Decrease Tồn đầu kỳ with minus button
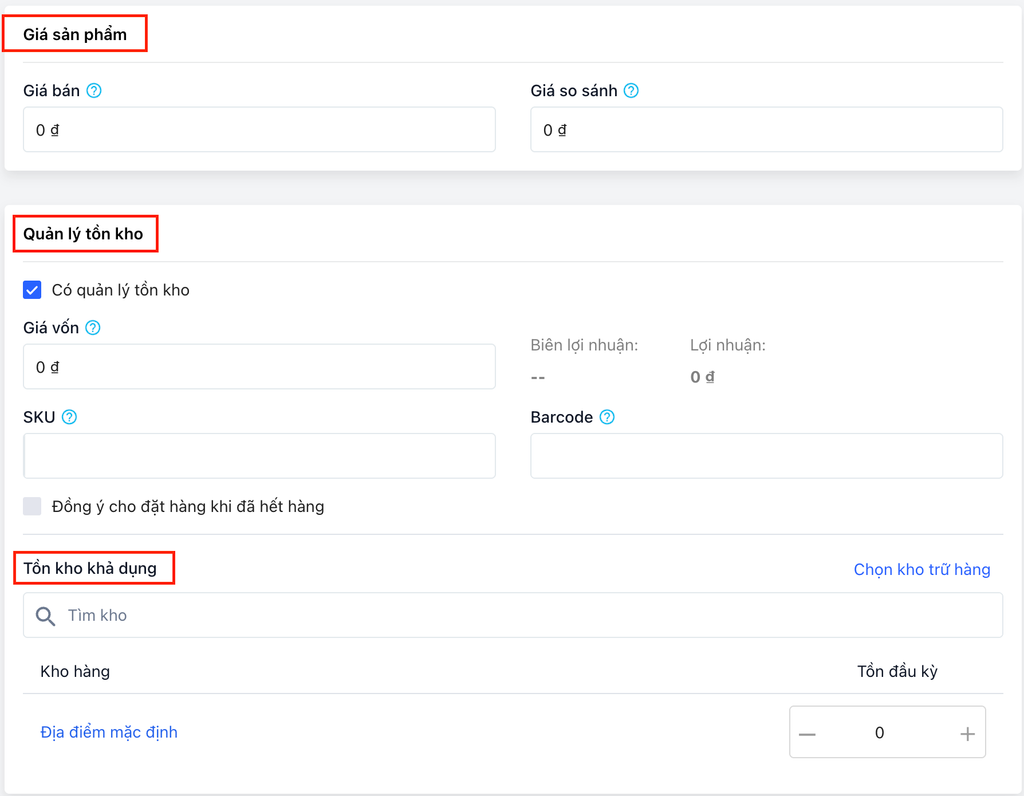1024x796 pixels. pyautogui.click(x=808, y=734)
